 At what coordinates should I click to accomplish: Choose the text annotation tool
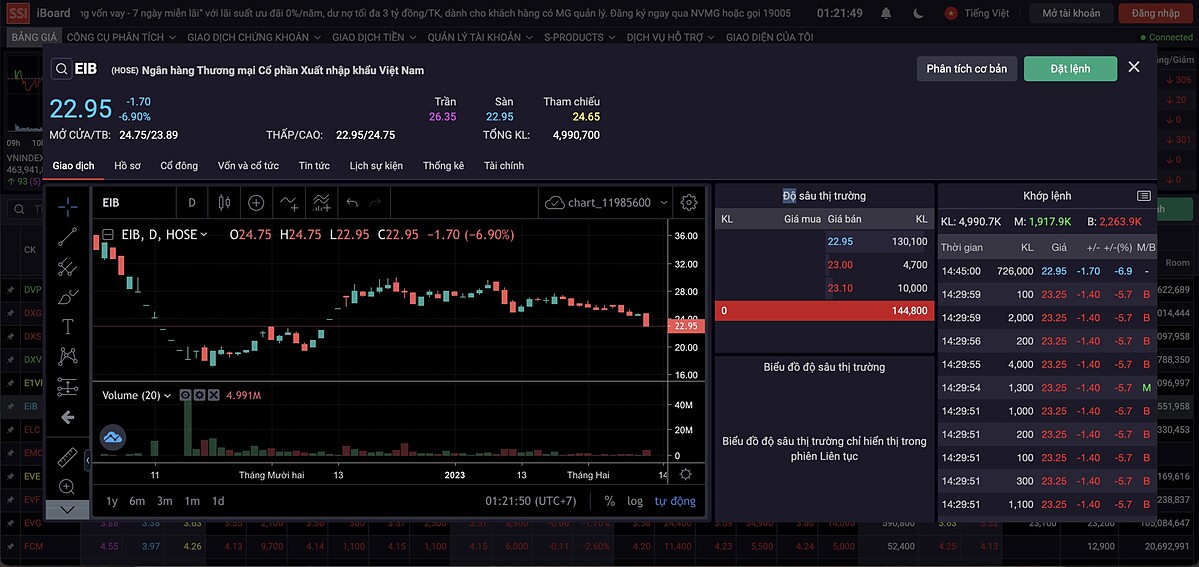[x=67, y=326]
